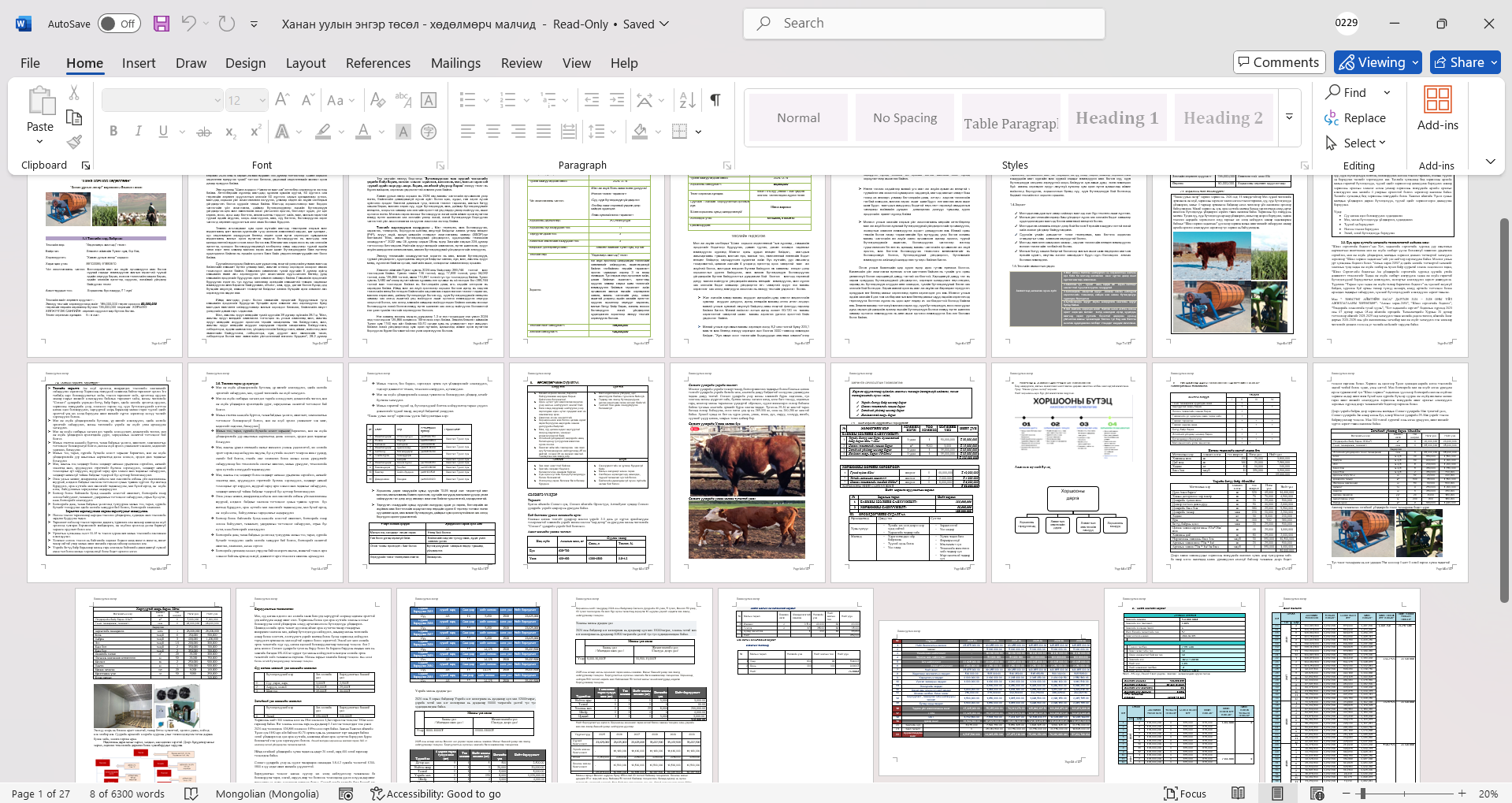Toggle Focus mode in status bar

click(1186, 794)
